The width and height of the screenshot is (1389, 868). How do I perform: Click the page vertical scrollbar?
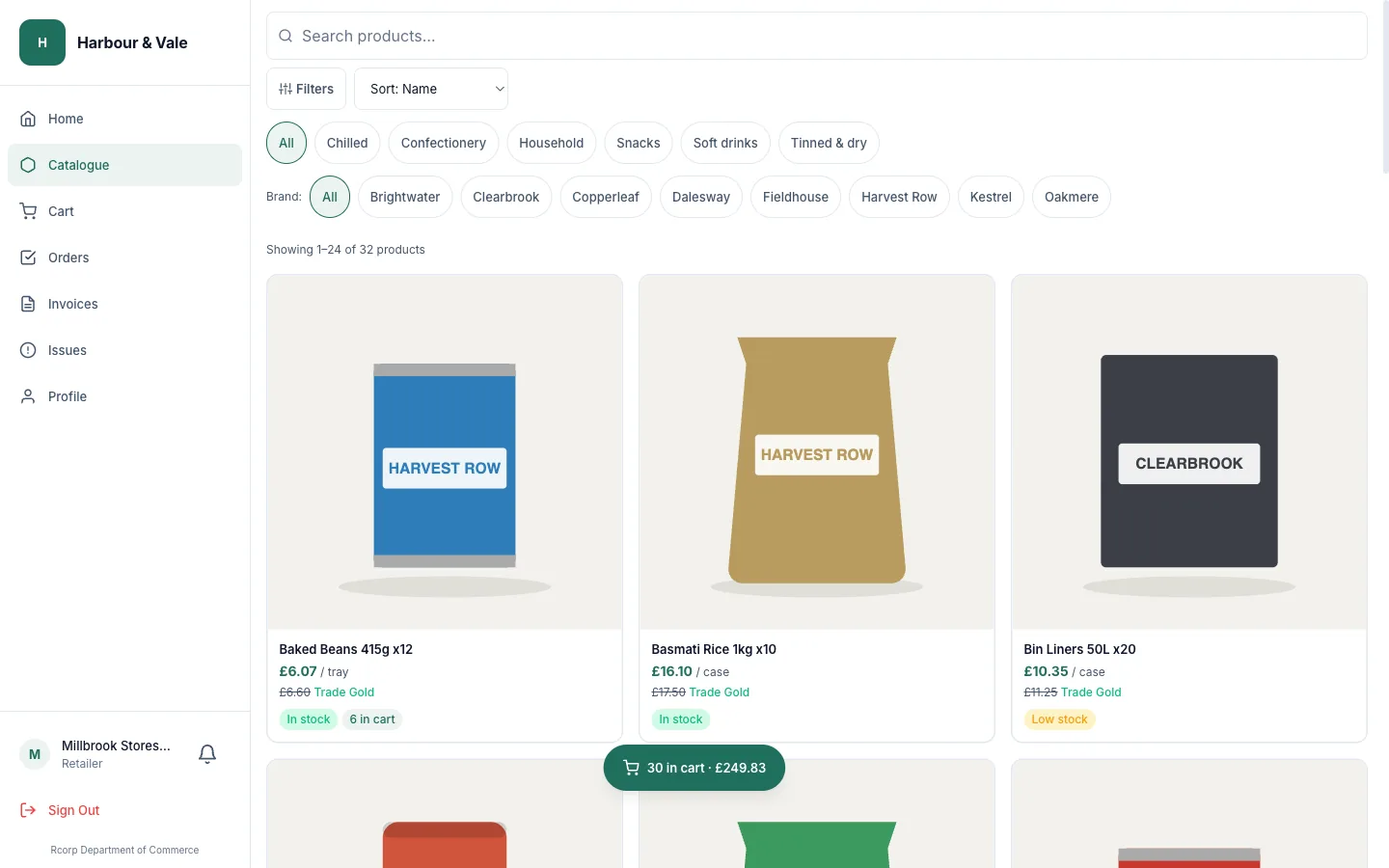point(1385,87)
